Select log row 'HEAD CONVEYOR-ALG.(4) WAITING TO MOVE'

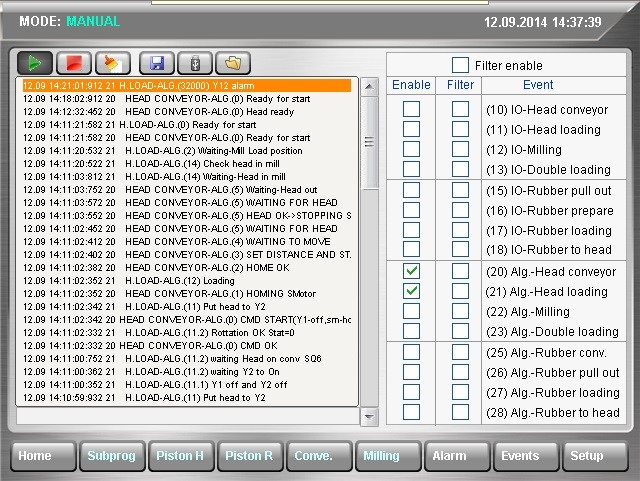(x=187, y=242)
